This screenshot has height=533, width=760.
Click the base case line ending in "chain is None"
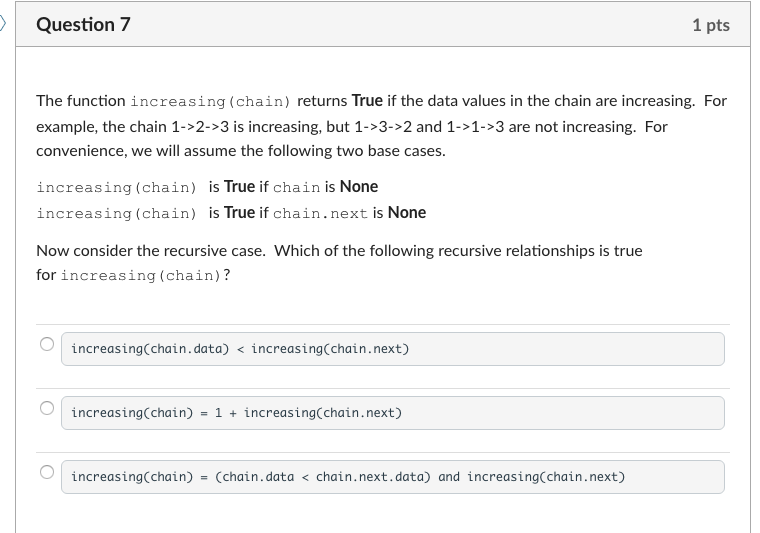pyautogui.click(x=207, y=187)
